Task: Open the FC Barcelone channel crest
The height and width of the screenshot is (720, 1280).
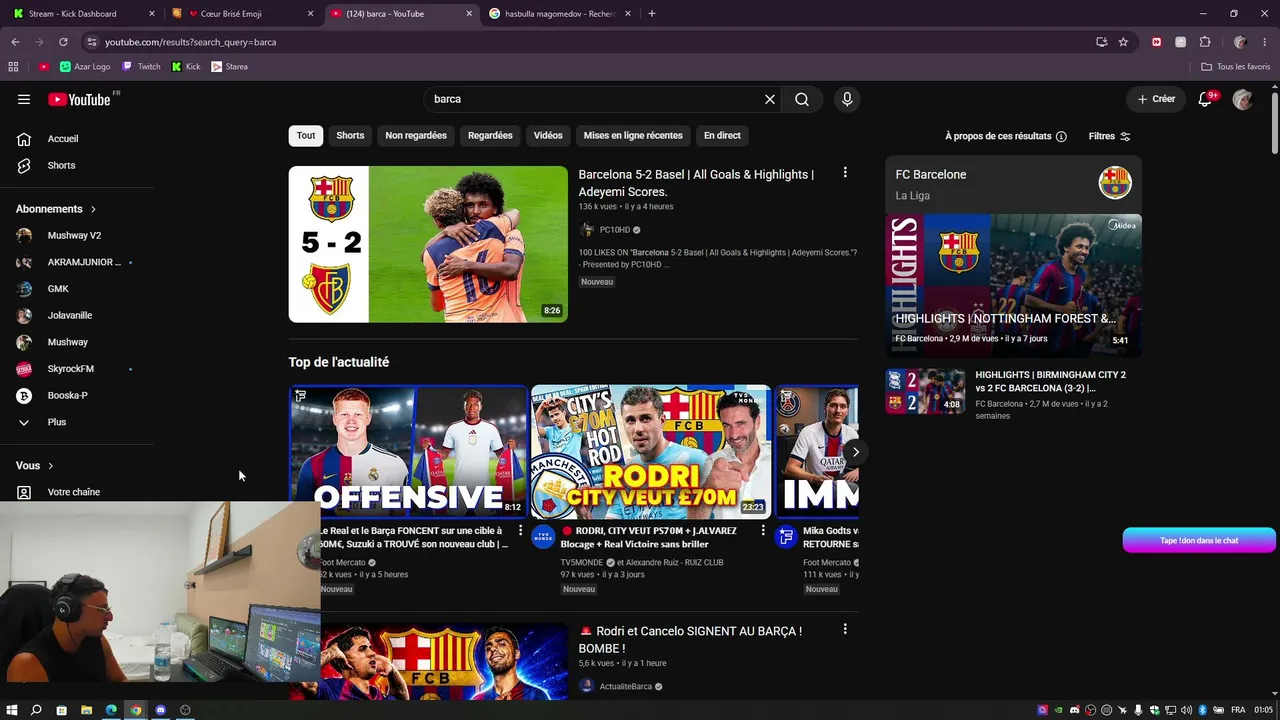Action: click(x=1115, y=183)
